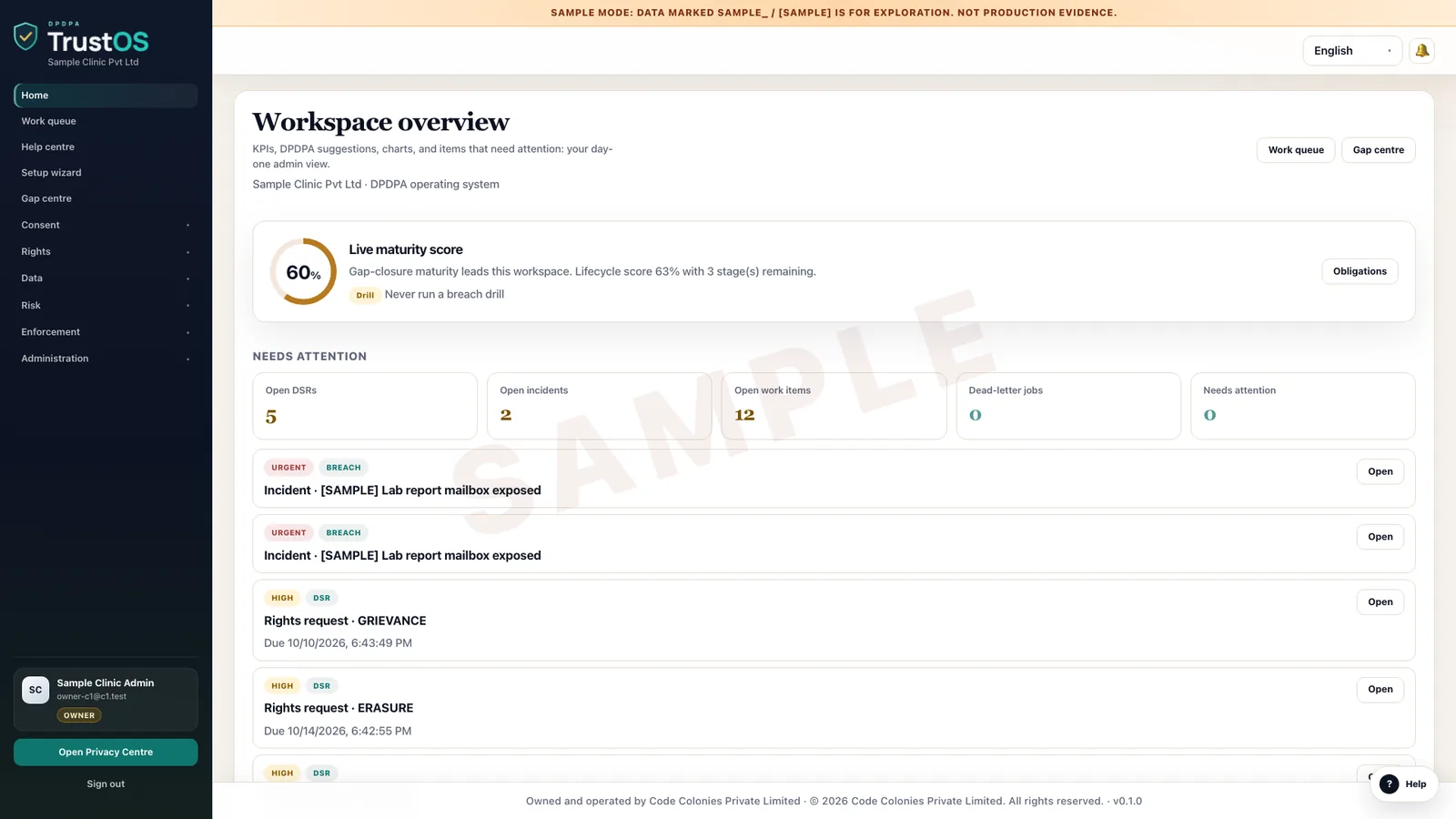
Task: Click the 'Live maturity score' heading
Action: 406,249
